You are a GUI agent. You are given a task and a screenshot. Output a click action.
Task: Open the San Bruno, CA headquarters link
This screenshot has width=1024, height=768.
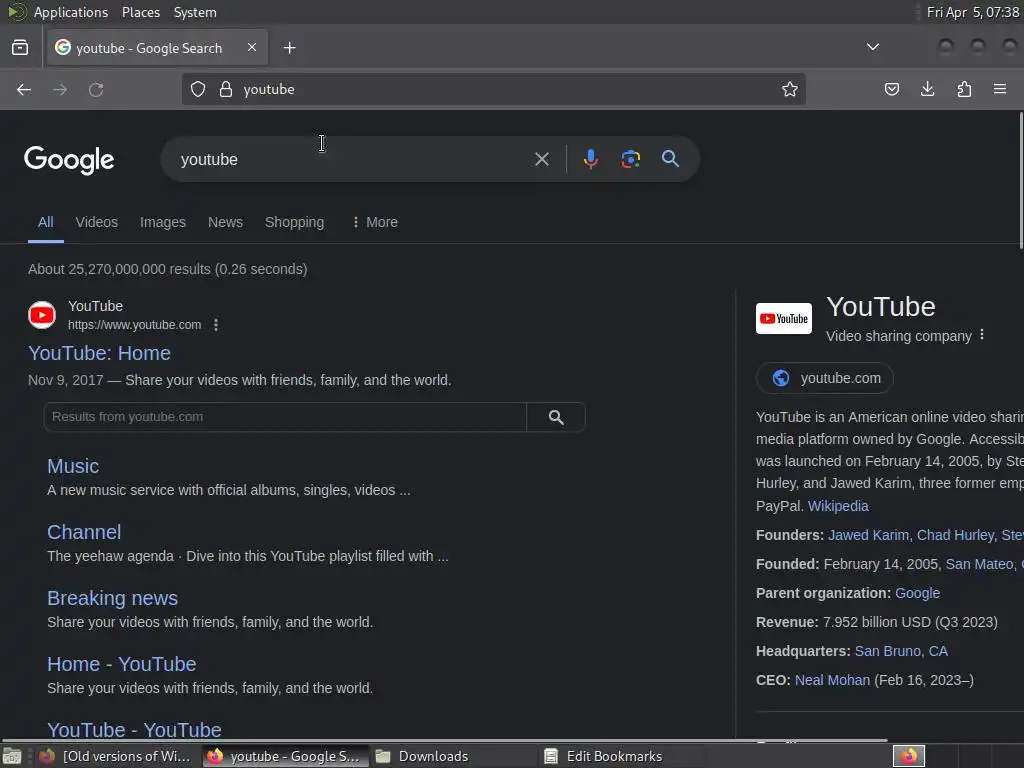coord(901,651)
